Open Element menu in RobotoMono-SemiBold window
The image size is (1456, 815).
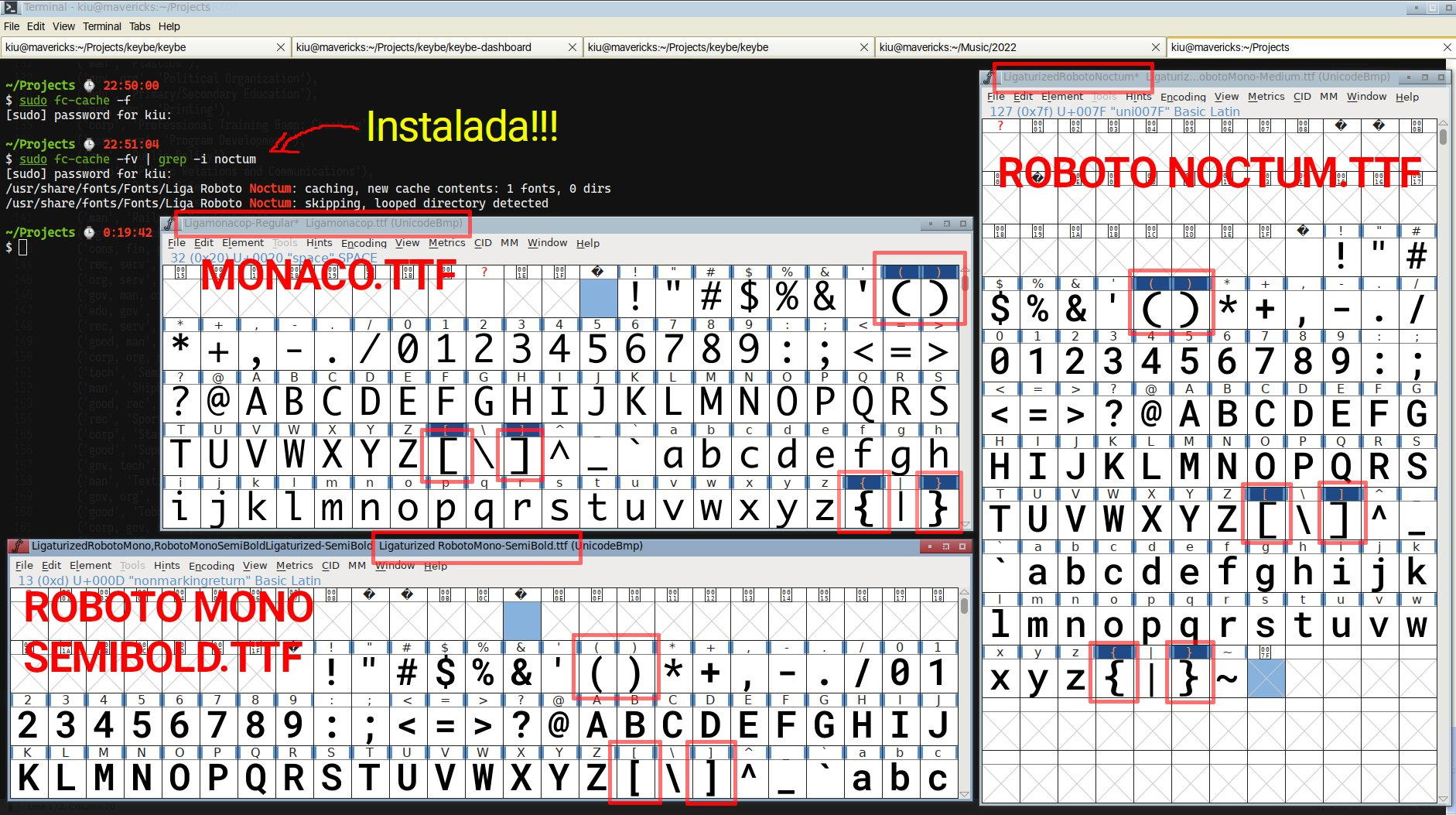tap(91, 566)
